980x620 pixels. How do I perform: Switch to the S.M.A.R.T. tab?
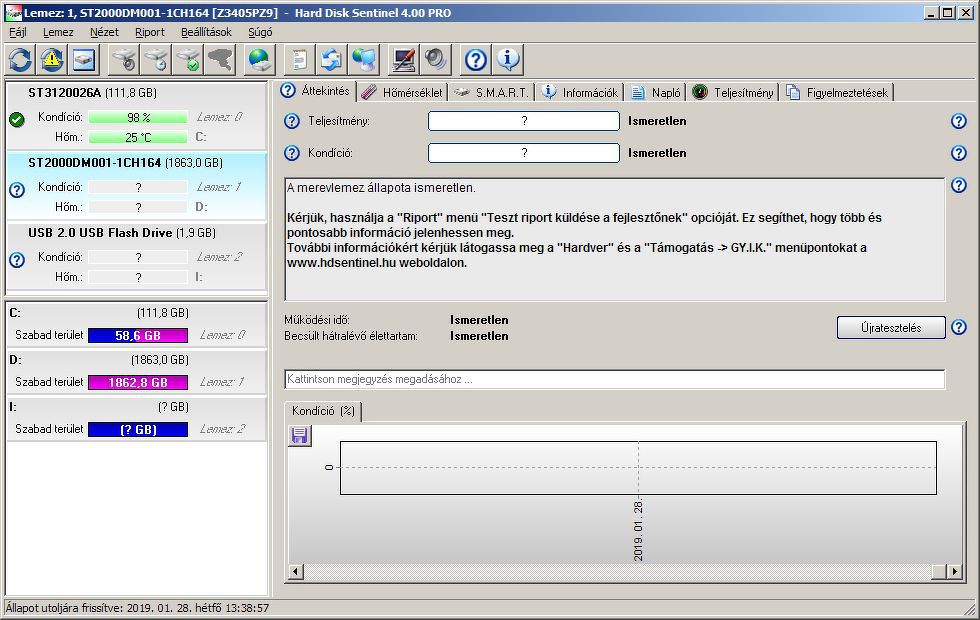(492, 92)
